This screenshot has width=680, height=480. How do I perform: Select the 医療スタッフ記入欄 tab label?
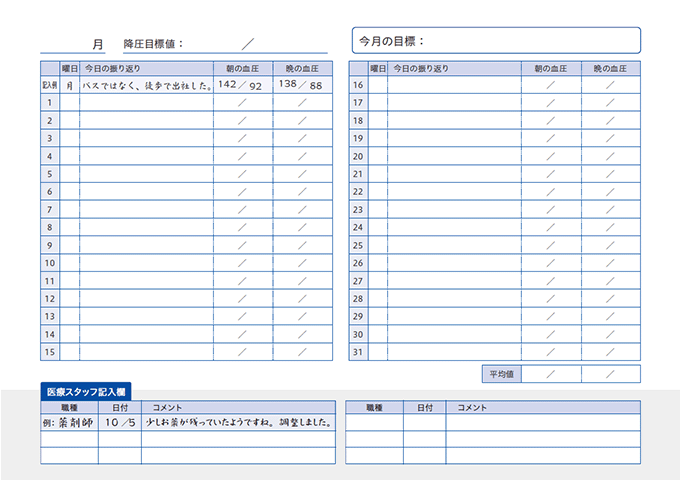85,392
